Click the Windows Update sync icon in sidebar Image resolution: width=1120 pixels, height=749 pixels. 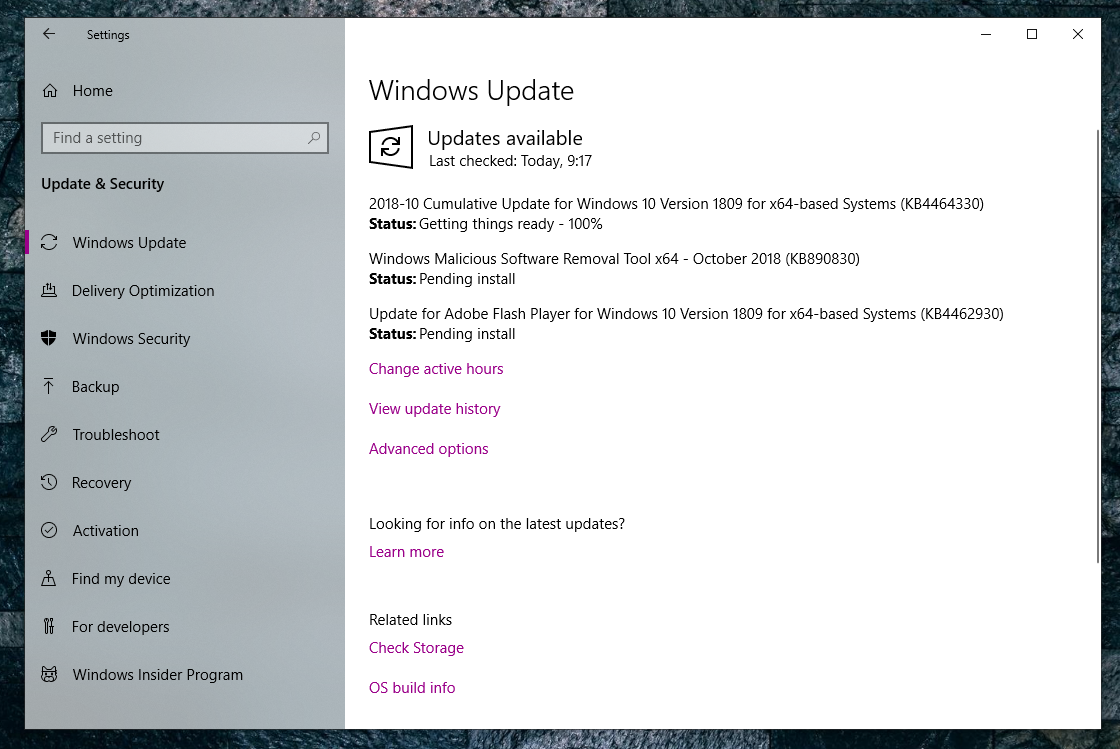[49, 243]
